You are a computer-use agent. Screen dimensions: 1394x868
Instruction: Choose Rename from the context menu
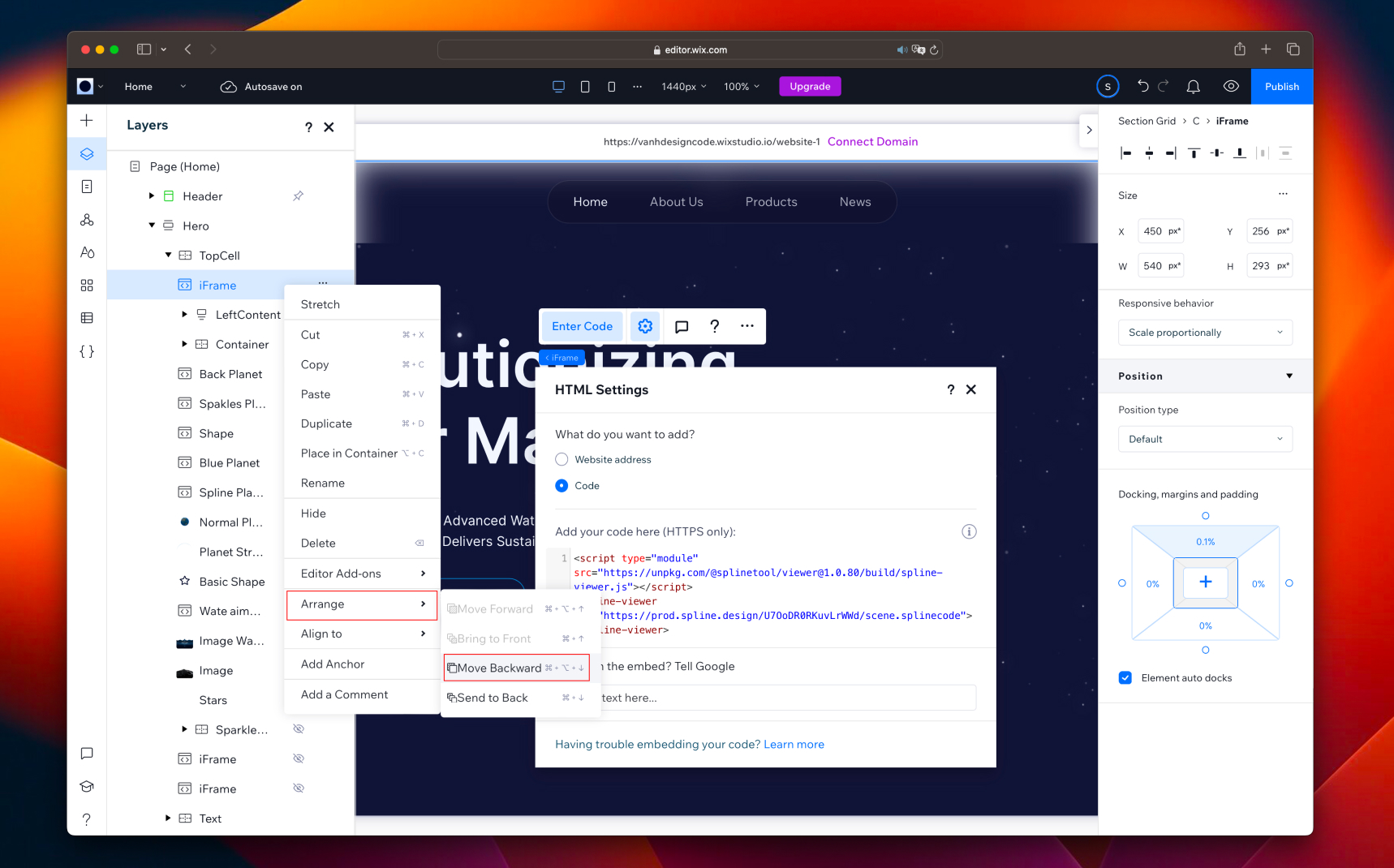click(x=362, y=483)
